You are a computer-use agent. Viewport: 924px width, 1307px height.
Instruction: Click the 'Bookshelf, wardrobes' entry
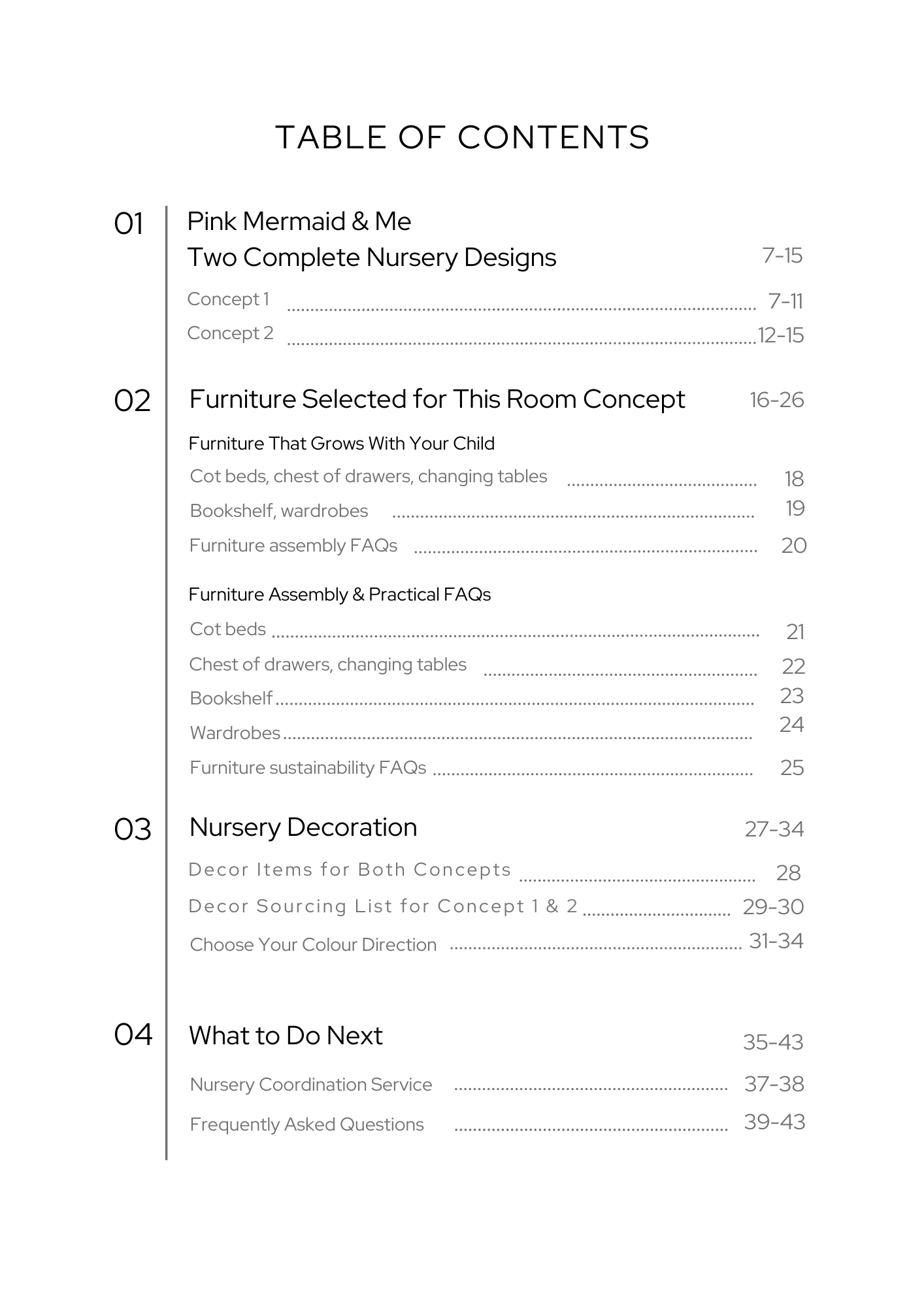tap(278, 511)
